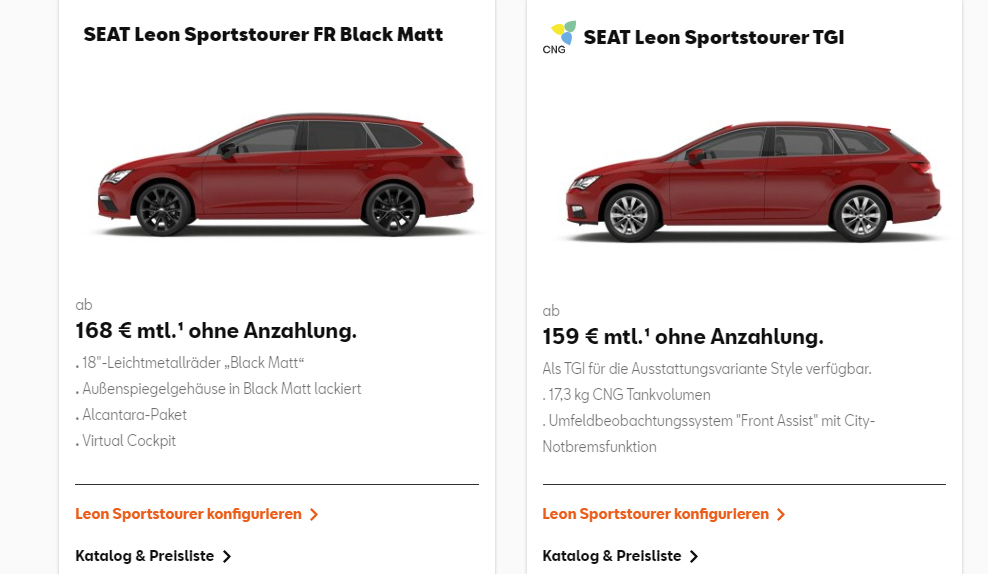Click the Virtual Cockpit feature line
Image resolution: width=988 pixels, height=574 pixels.
[129, 441]
